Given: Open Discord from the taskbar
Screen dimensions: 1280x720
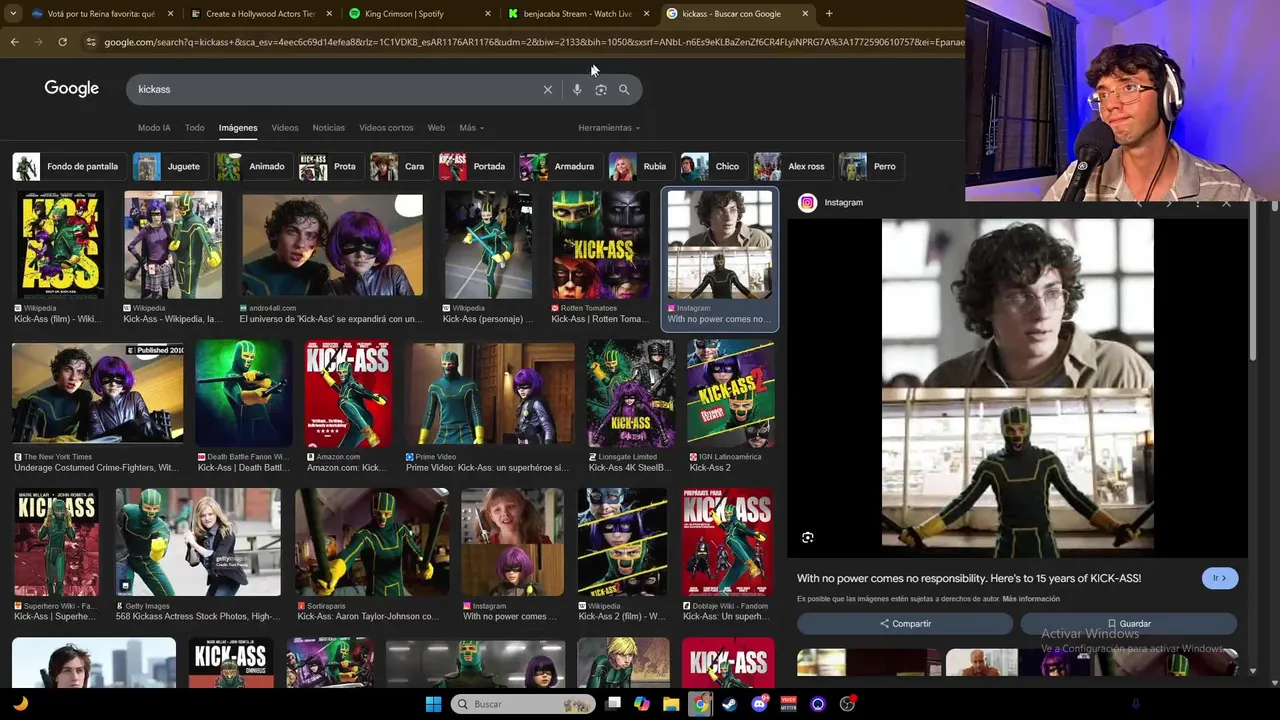Looking at the screenshot, I should [759, 704].
